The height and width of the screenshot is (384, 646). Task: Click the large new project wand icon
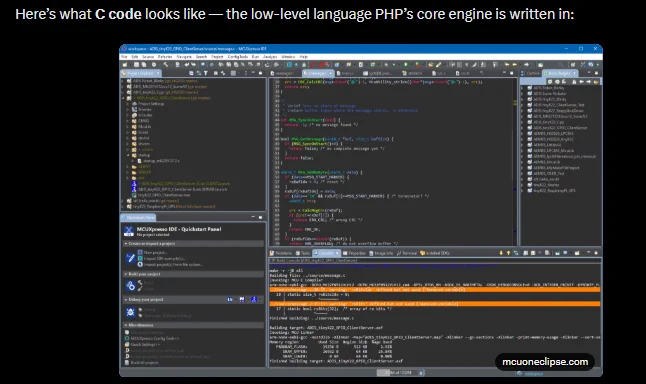point(130,258)
